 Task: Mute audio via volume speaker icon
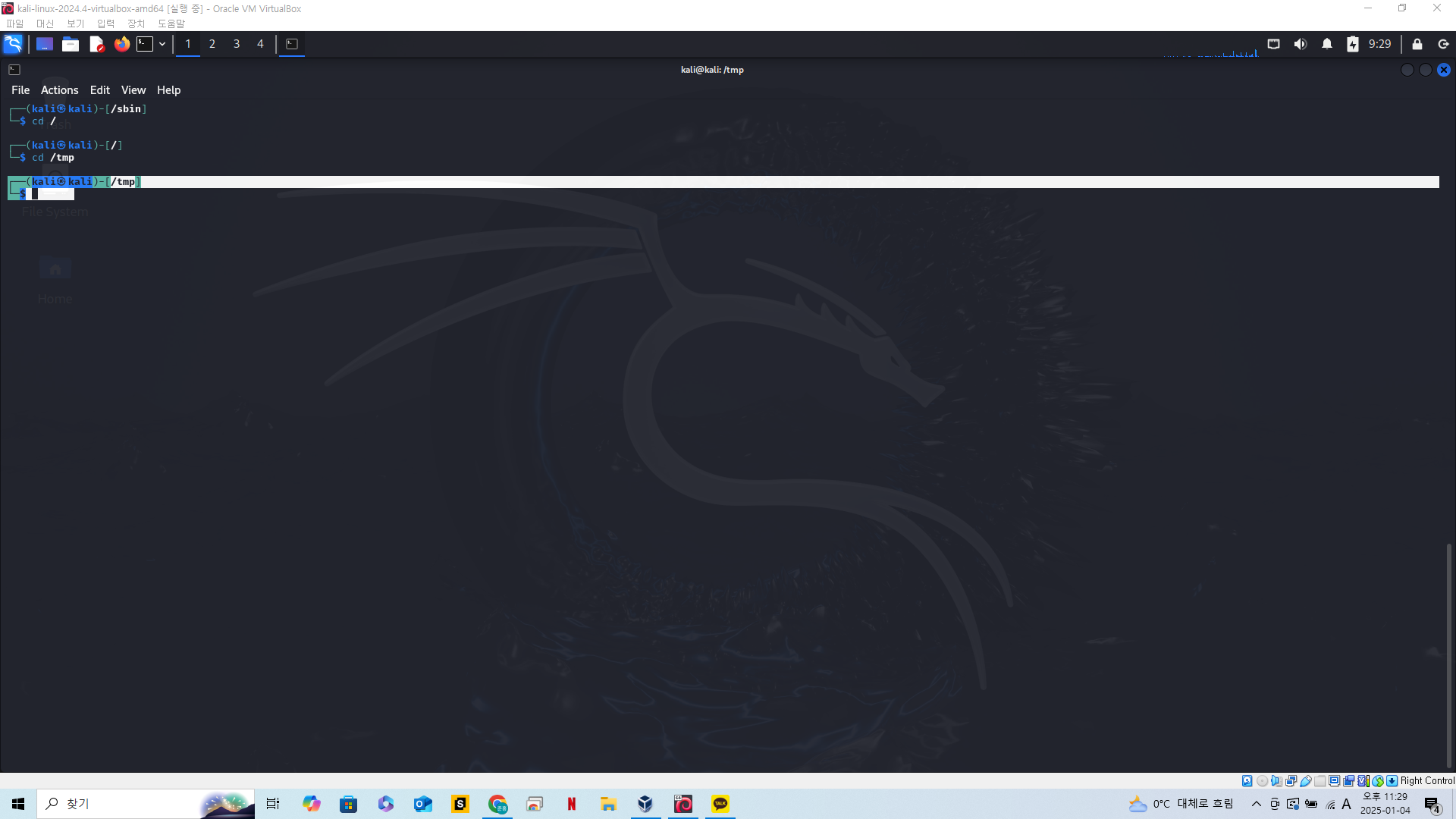(1300, 44)
